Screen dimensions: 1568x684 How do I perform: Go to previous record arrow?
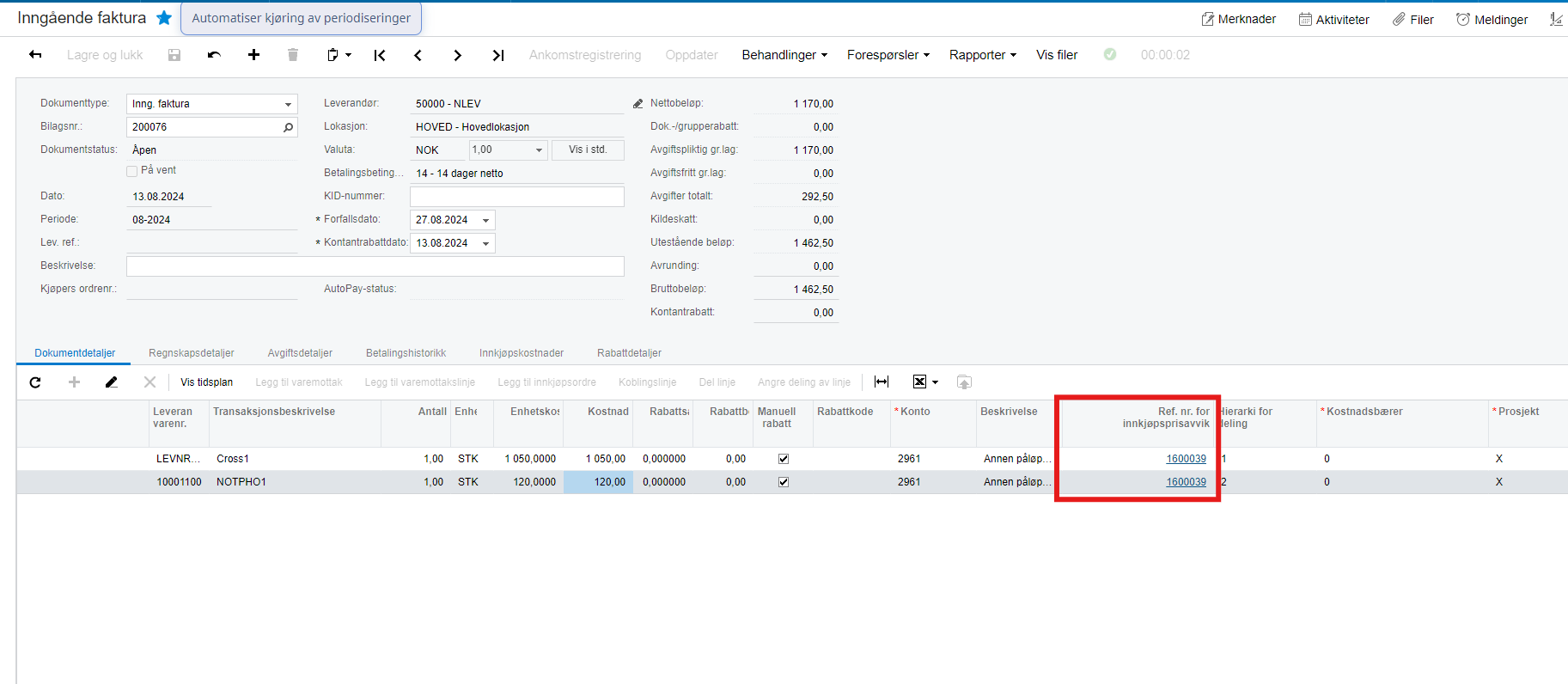click(418, 55)
